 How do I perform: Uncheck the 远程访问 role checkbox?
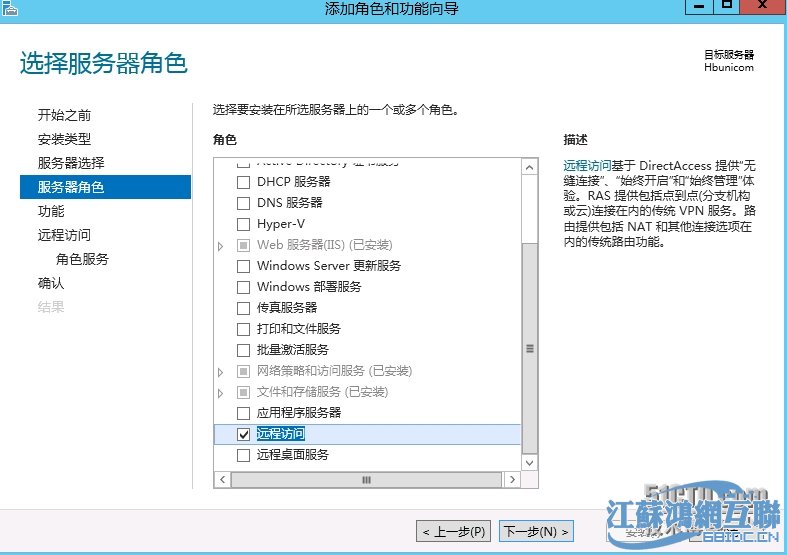[243, 434]
